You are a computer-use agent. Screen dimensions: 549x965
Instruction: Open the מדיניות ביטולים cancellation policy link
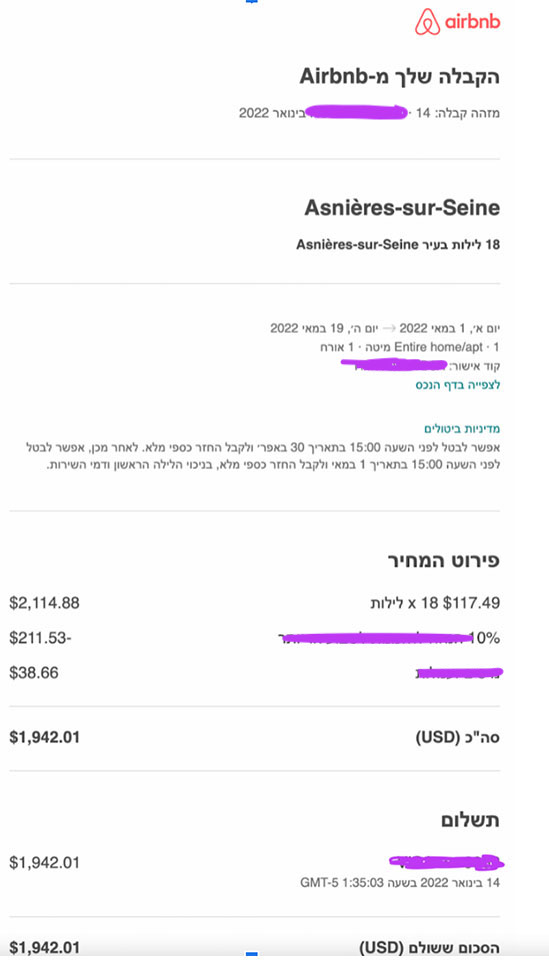[x=462, y=428]
